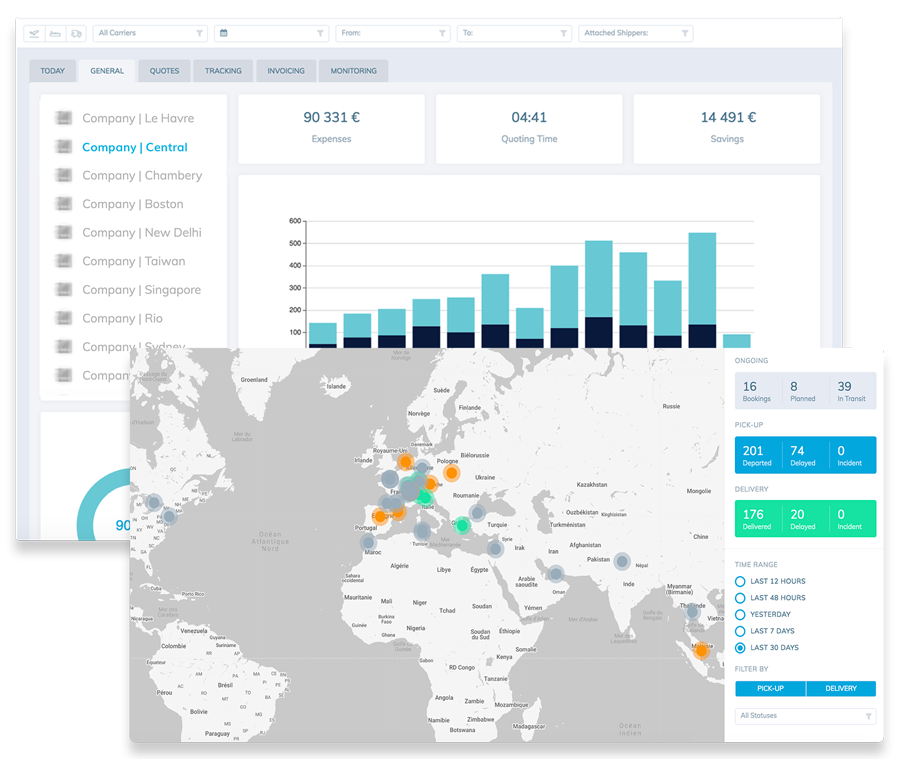
Task: Click the DELIVERY filter button
Action: [841, 688]
